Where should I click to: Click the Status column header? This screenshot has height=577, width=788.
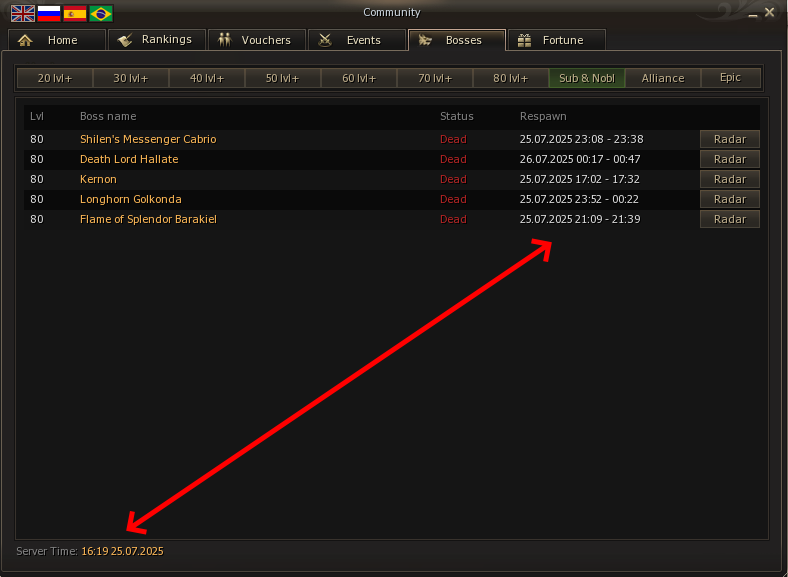(x=457, y=116)
